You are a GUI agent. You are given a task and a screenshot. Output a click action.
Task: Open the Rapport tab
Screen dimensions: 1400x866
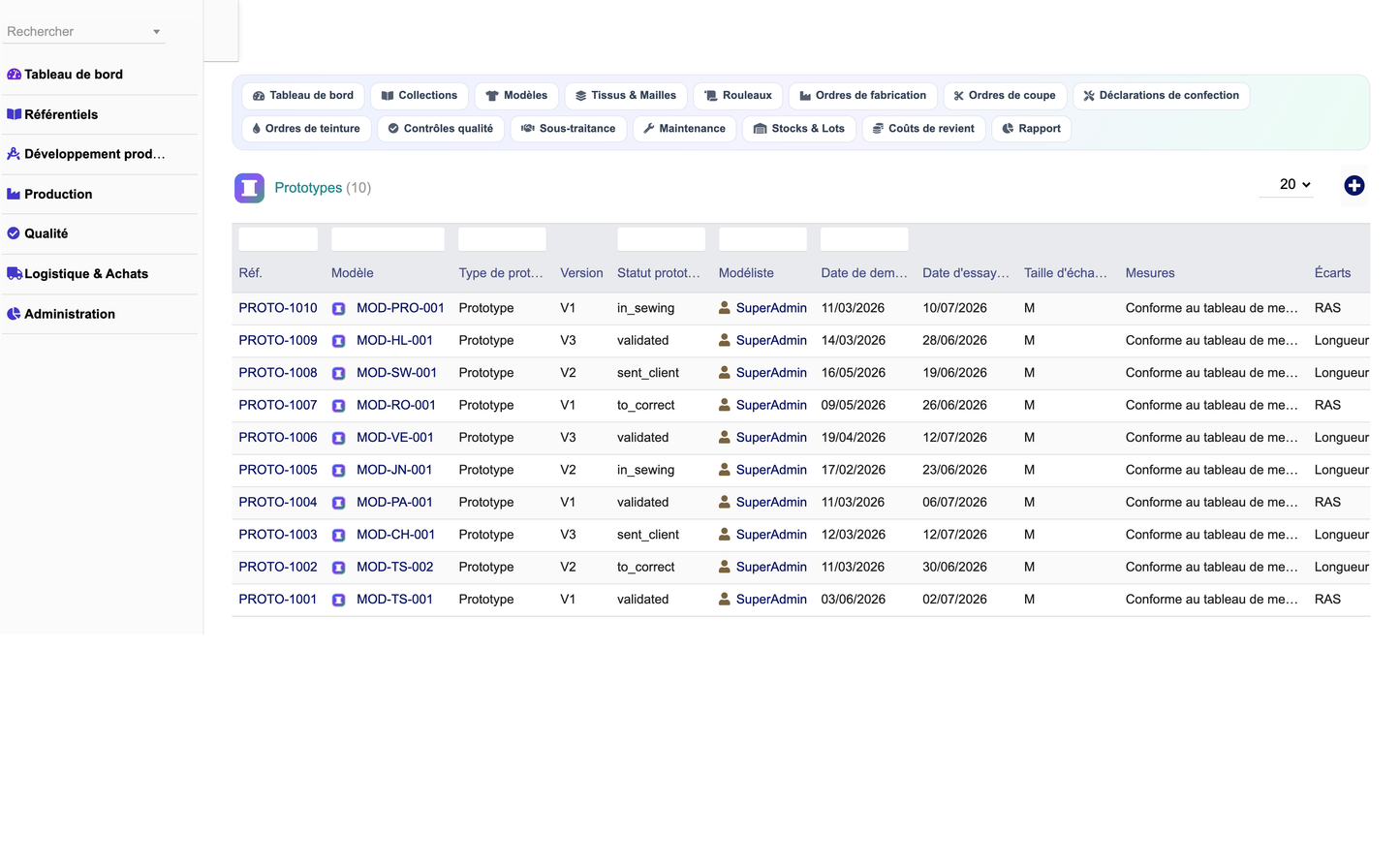coord(1031,129)
